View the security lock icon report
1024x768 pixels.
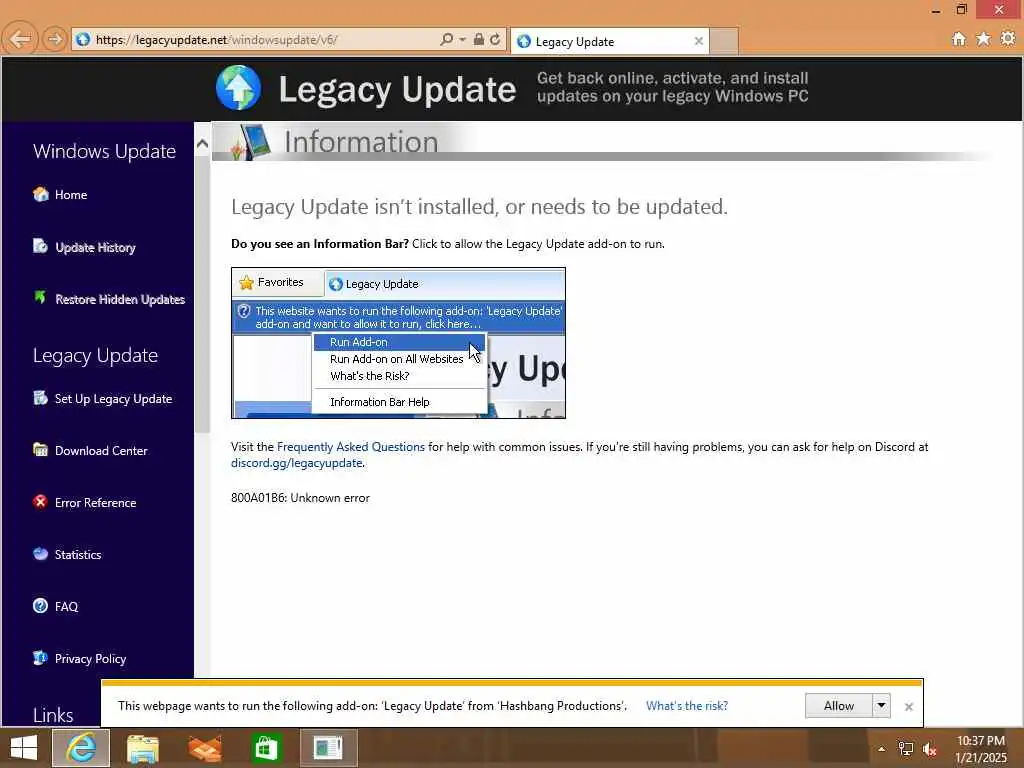click(479, 39)
